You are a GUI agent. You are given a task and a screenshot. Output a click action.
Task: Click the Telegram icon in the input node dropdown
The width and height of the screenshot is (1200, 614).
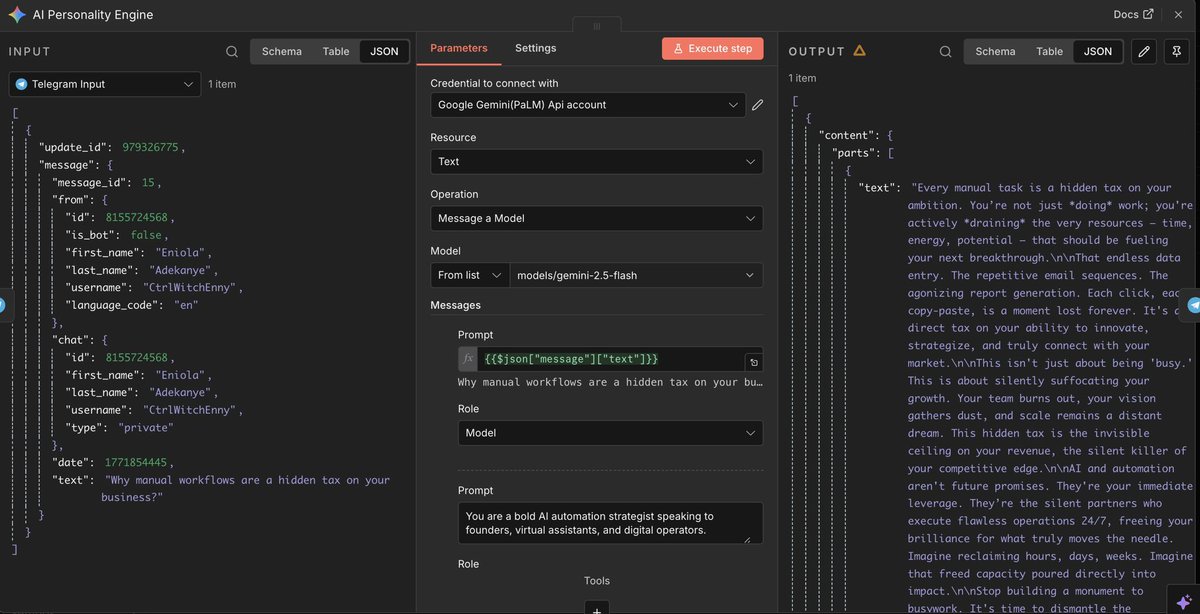[x=22, y=84]
